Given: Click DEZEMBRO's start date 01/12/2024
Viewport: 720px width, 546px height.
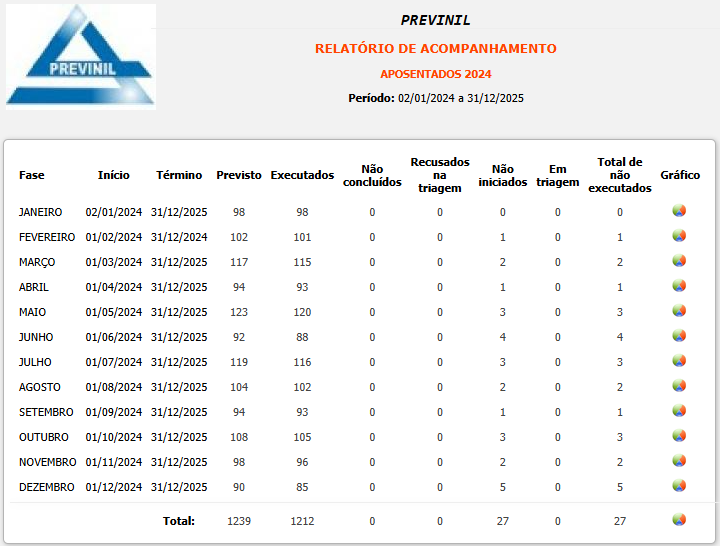Looking at the screenshot, I should pyautogui.click(x=113, y=487).
